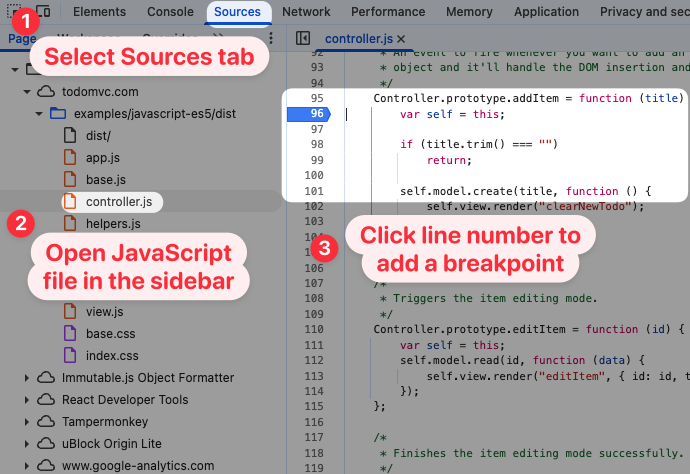Click the 'self.model.create(title' code on line 101
This screenshot has width=690, height=474.
click(478, 191)
